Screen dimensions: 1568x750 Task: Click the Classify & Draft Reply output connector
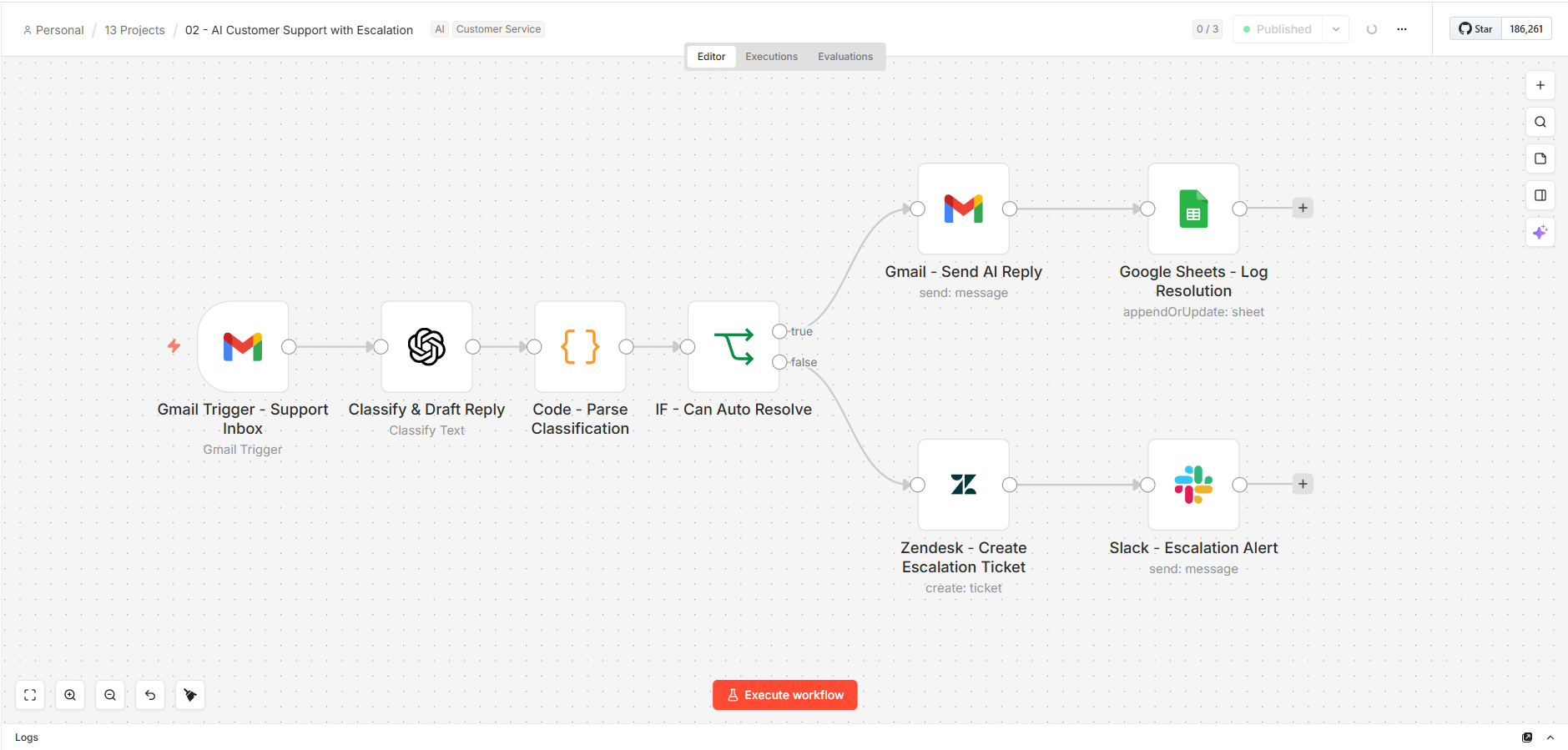point(472,346)
